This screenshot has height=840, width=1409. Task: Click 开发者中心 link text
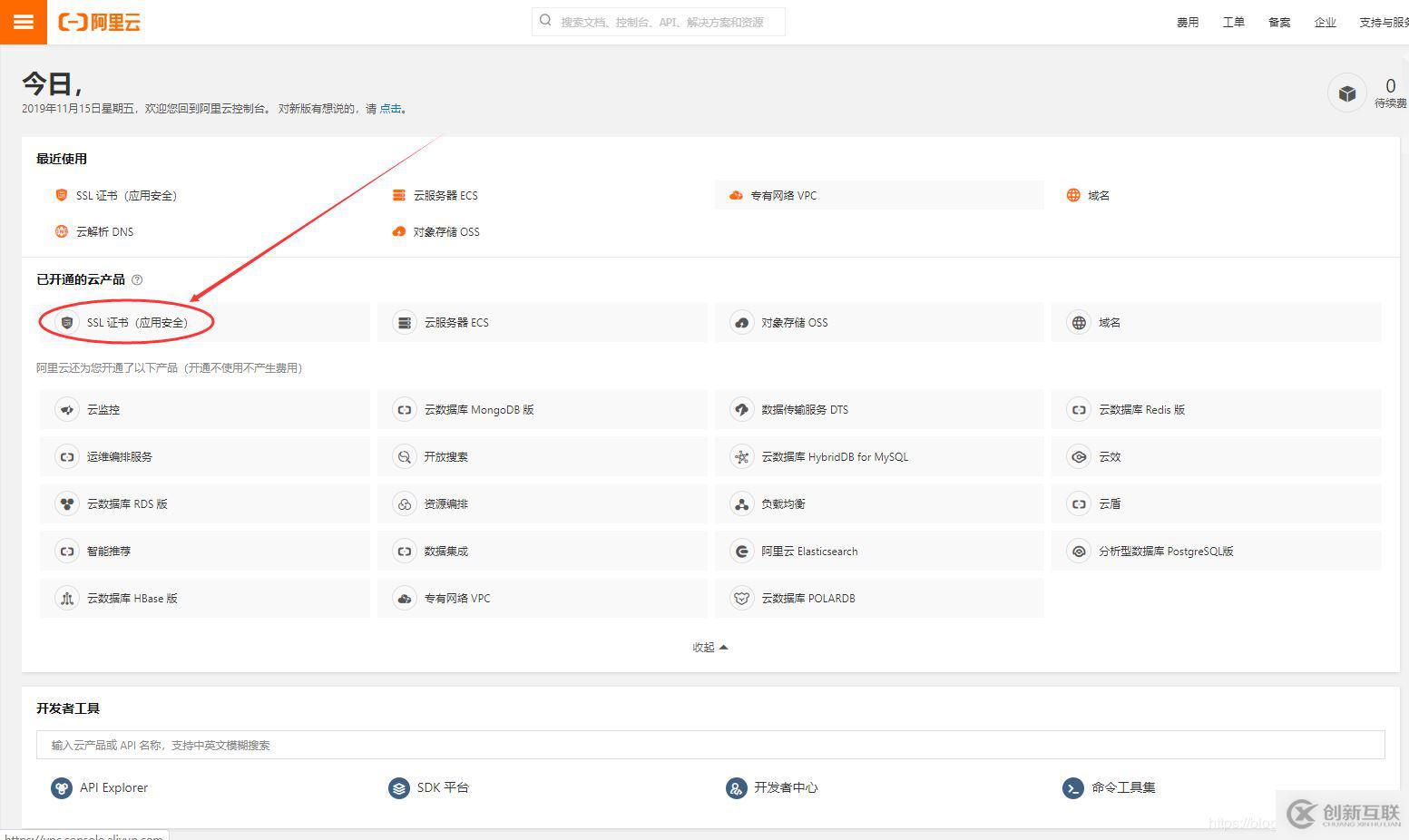click(786, 788)
